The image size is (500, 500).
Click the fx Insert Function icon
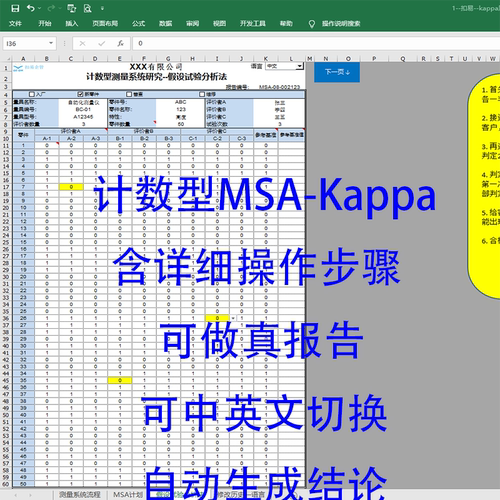coord(120,43)
